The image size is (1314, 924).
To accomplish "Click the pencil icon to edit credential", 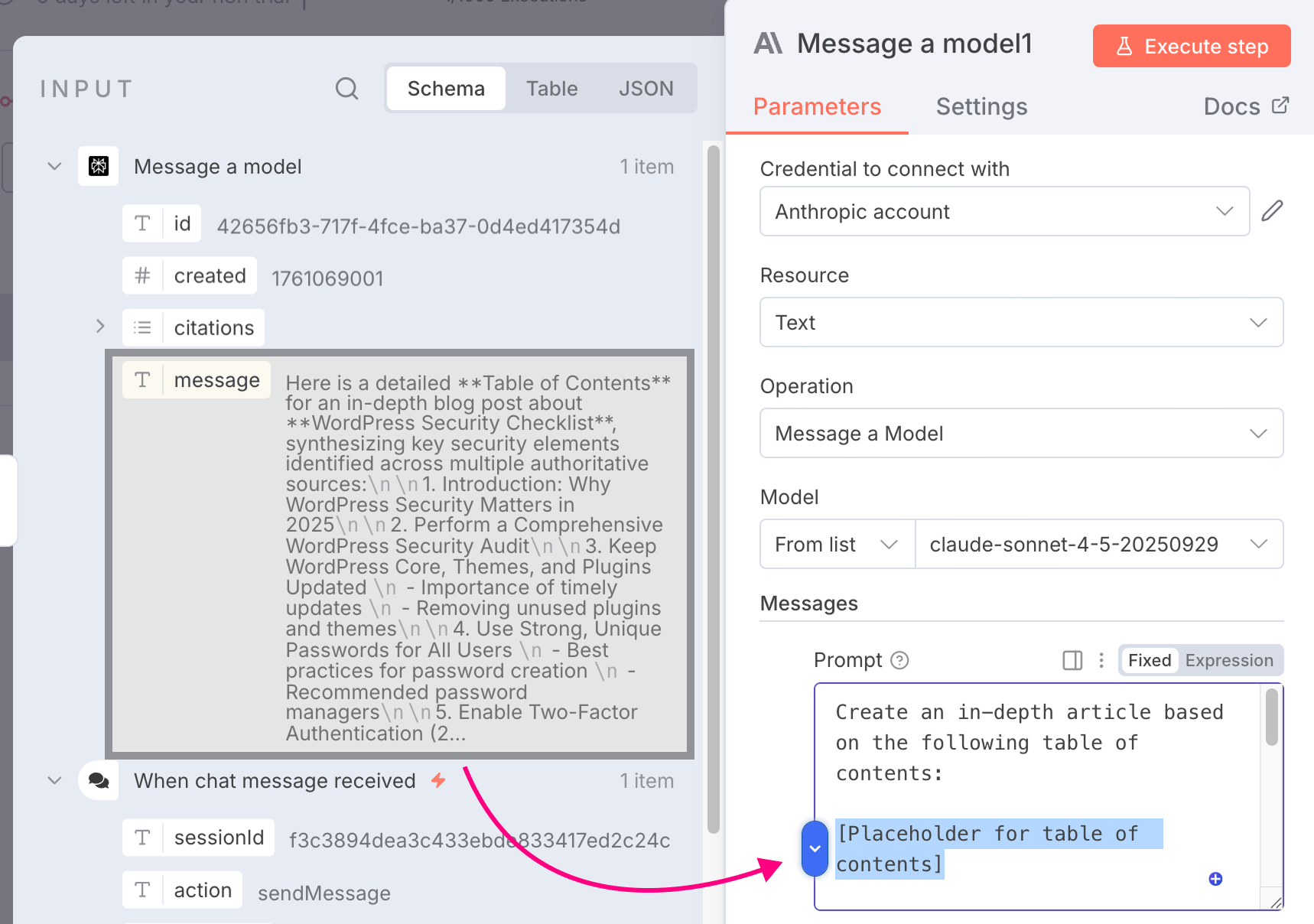I will coord(1272,211).
